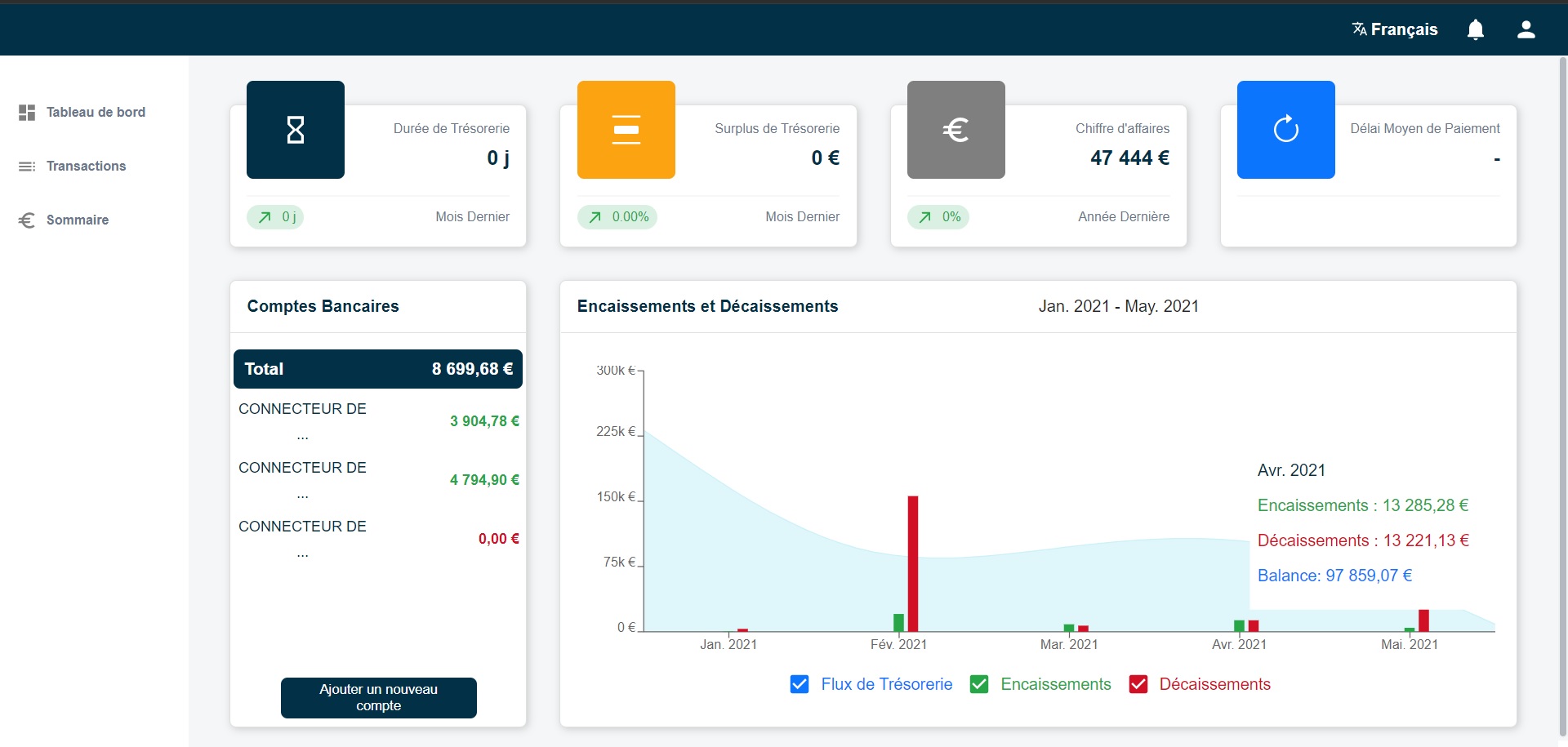Click the Sommaire euro icon

(27, 220)
